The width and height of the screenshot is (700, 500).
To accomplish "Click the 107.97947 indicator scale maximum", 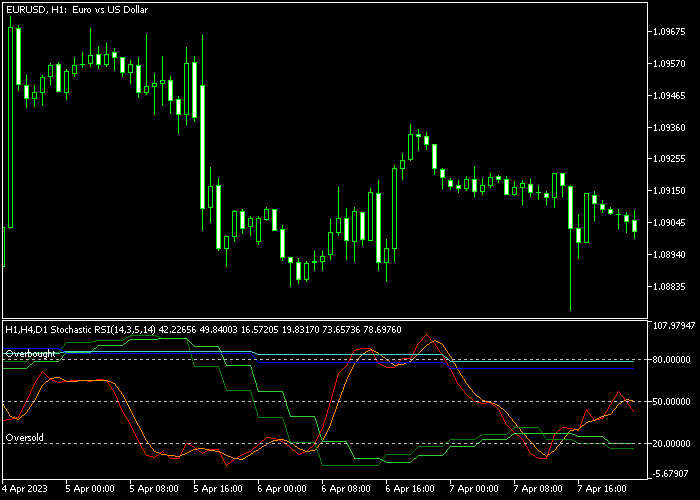I will pyautogui.click(x=674, y=325).
